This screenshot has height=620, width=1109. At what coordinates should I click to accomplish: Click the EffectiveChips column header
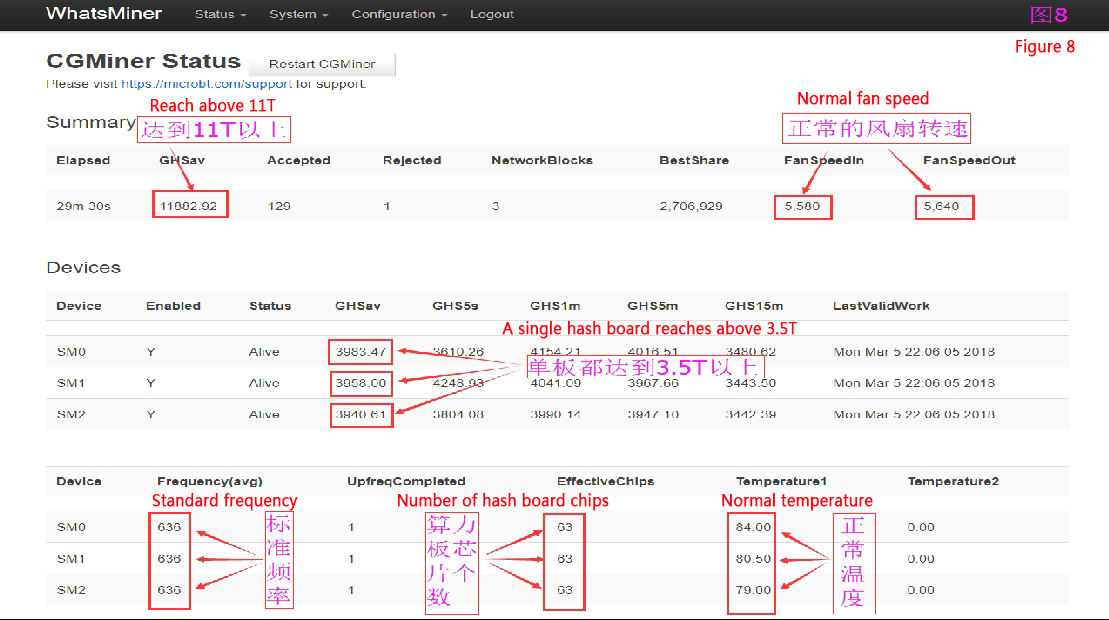pyautogui.click(x=605, y=481)
